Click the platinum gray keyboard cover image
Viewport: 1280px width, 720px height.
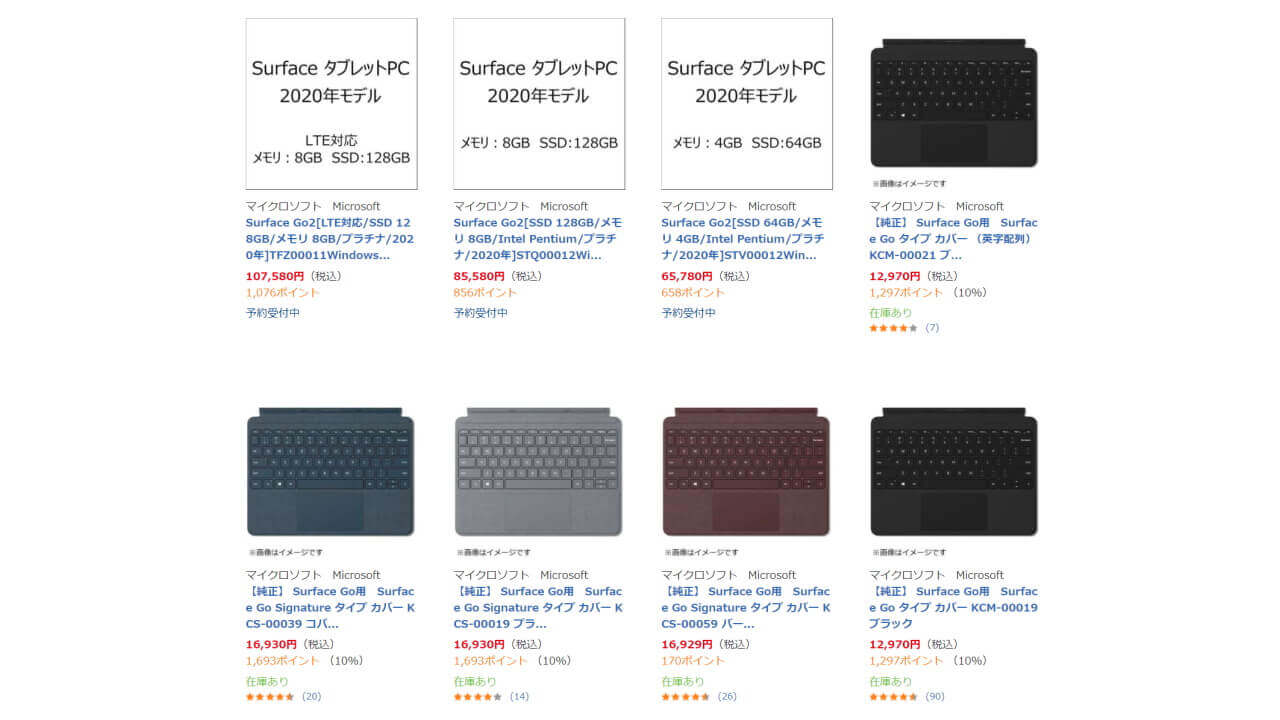pos(539,472)
